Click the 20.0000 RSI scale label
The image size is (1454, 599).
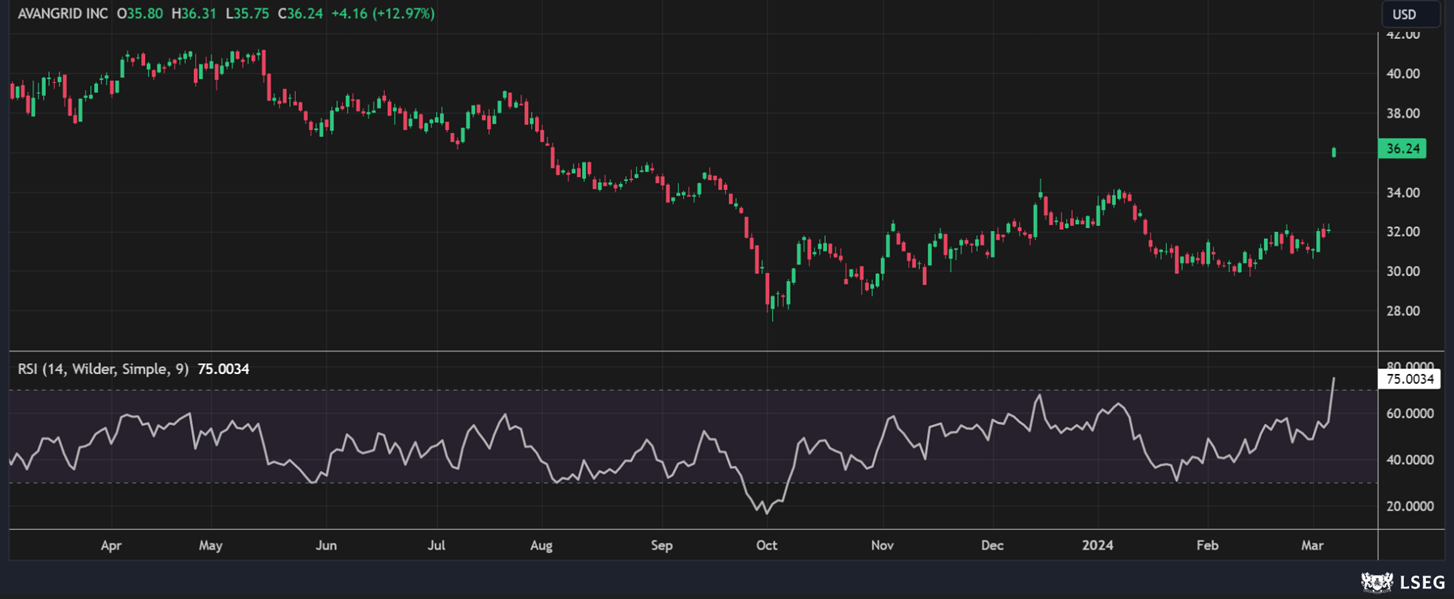pos(1409,507)
